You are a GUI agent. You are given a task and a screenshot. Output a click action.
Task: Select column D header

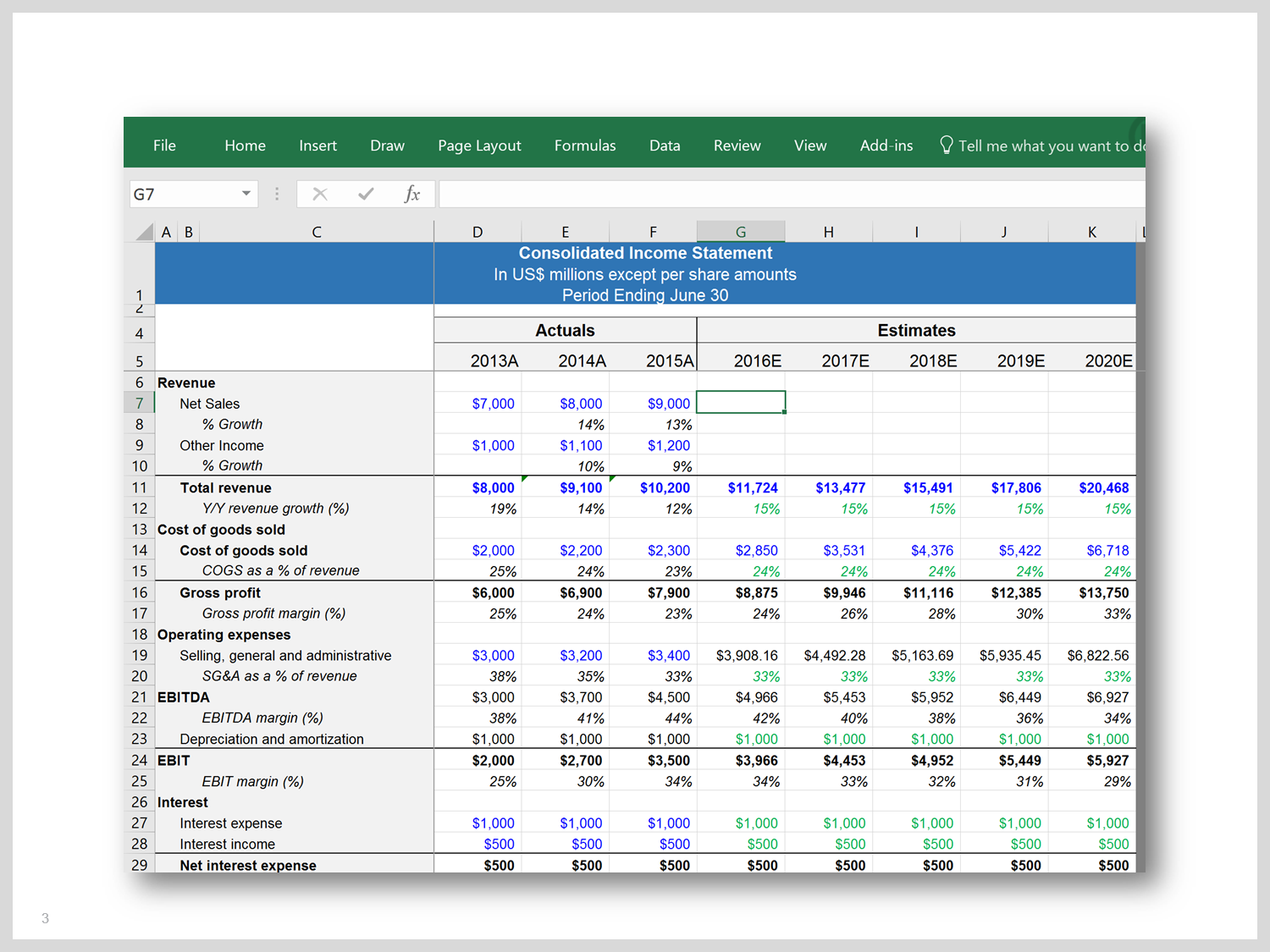tap(478, 232)
